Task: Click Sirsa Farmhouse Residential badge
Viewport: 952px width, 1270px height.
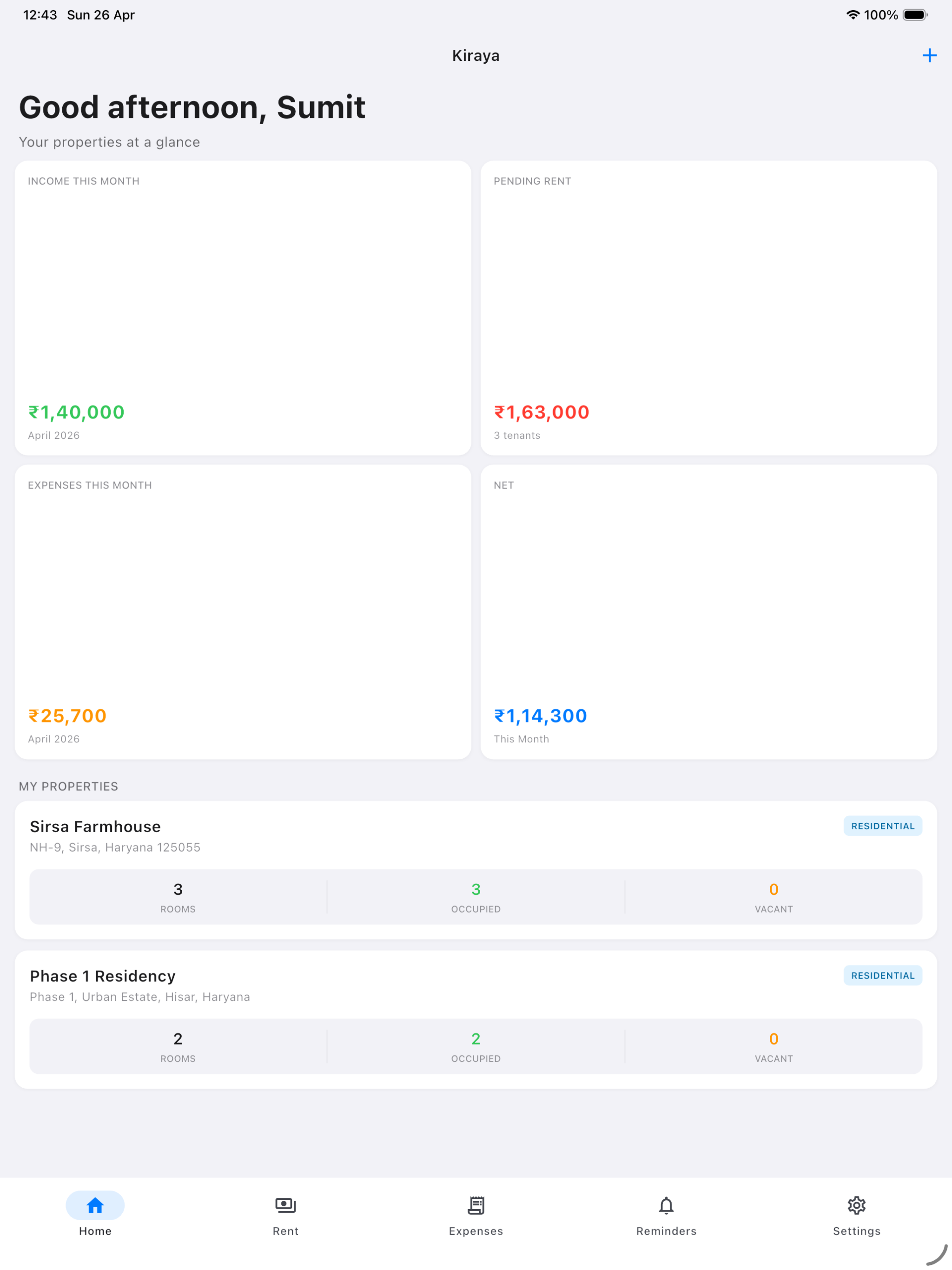Action: click(883, 826)
